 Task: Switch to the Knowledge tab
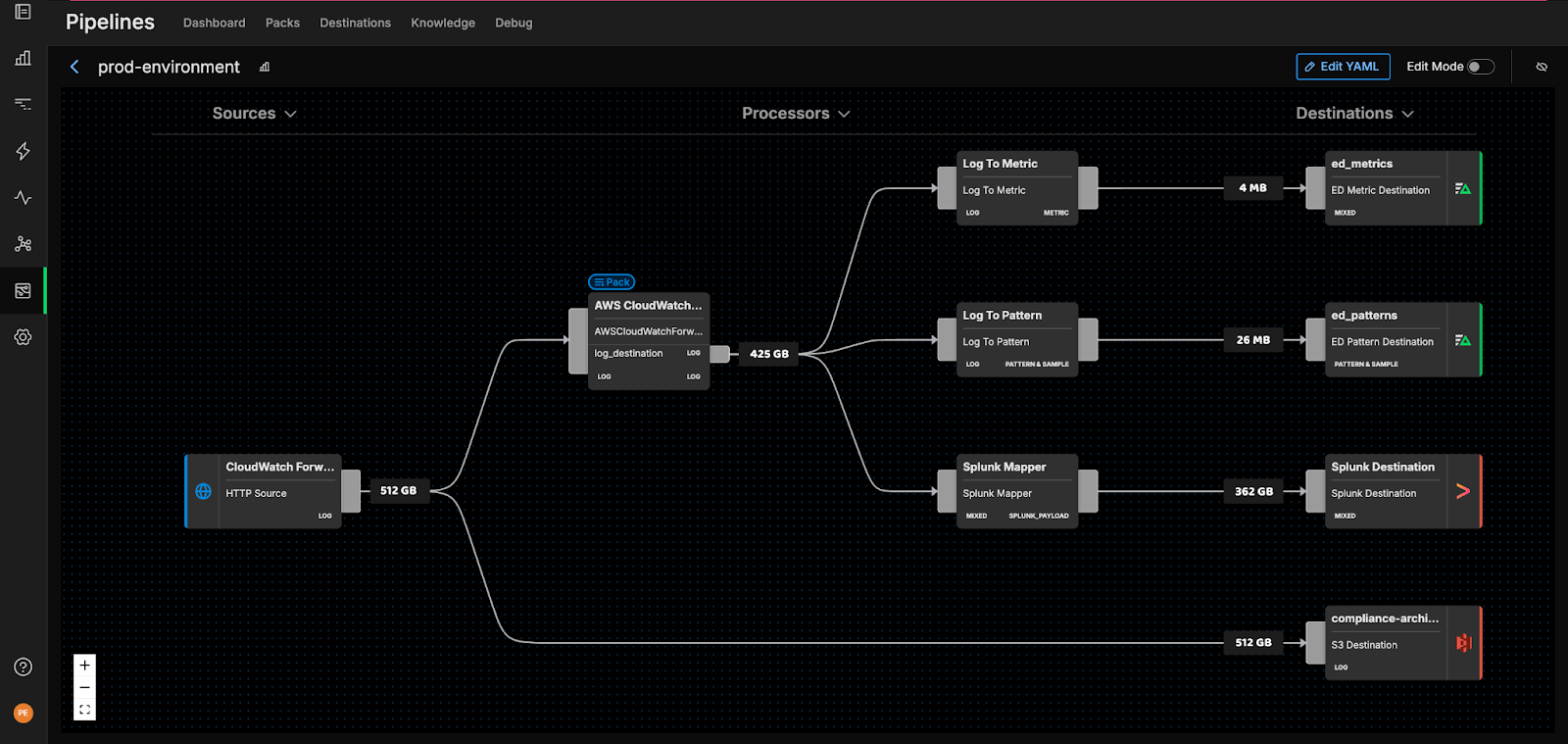click(x=442, y=23)
